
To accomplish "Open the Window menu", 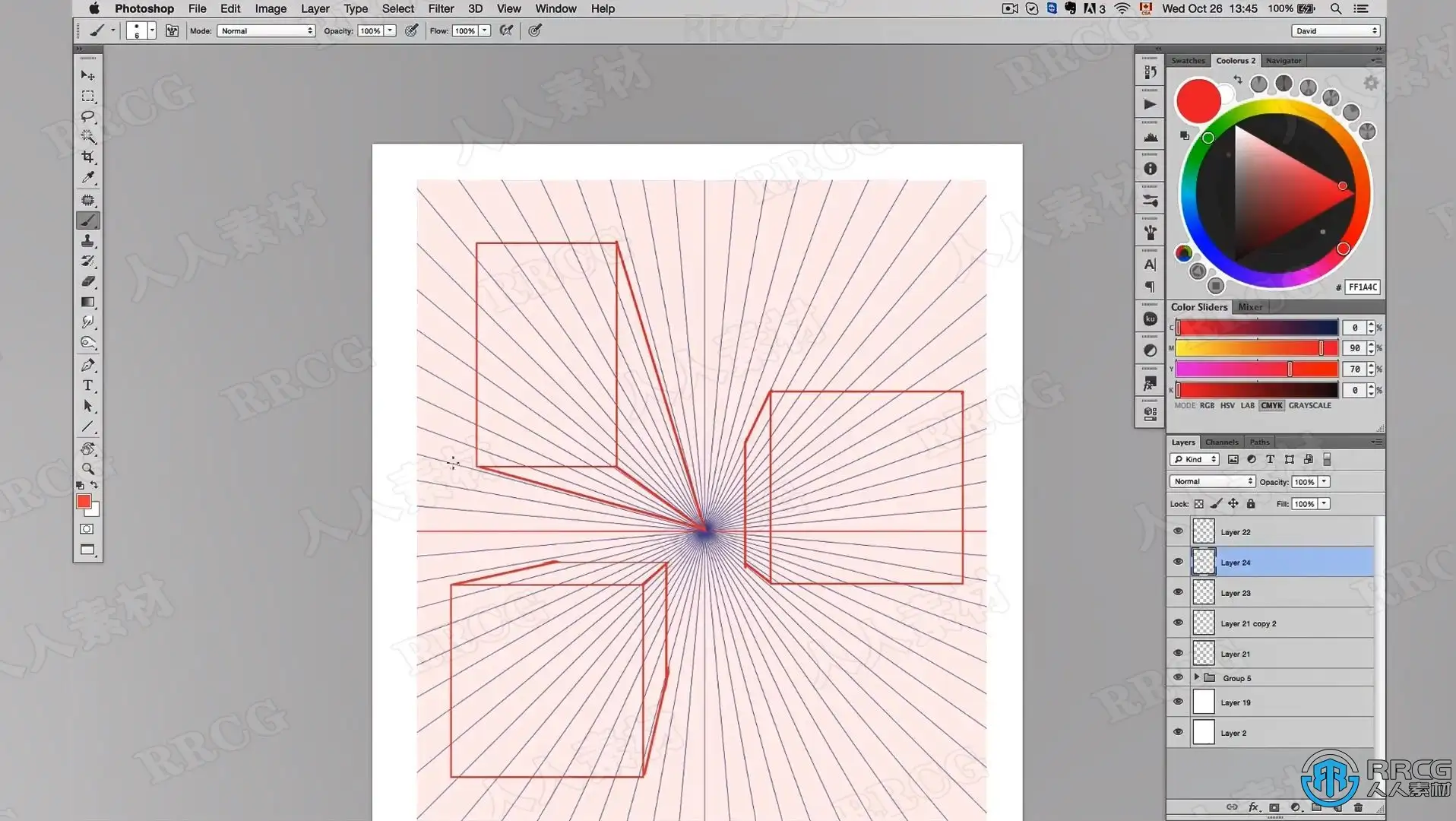I will (x=555, y=8).
